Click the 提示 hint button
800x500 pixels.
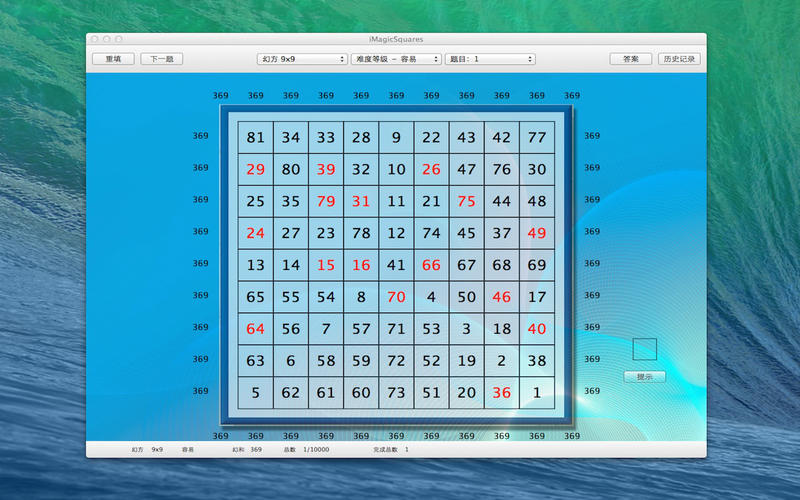[x=645, y=377]
